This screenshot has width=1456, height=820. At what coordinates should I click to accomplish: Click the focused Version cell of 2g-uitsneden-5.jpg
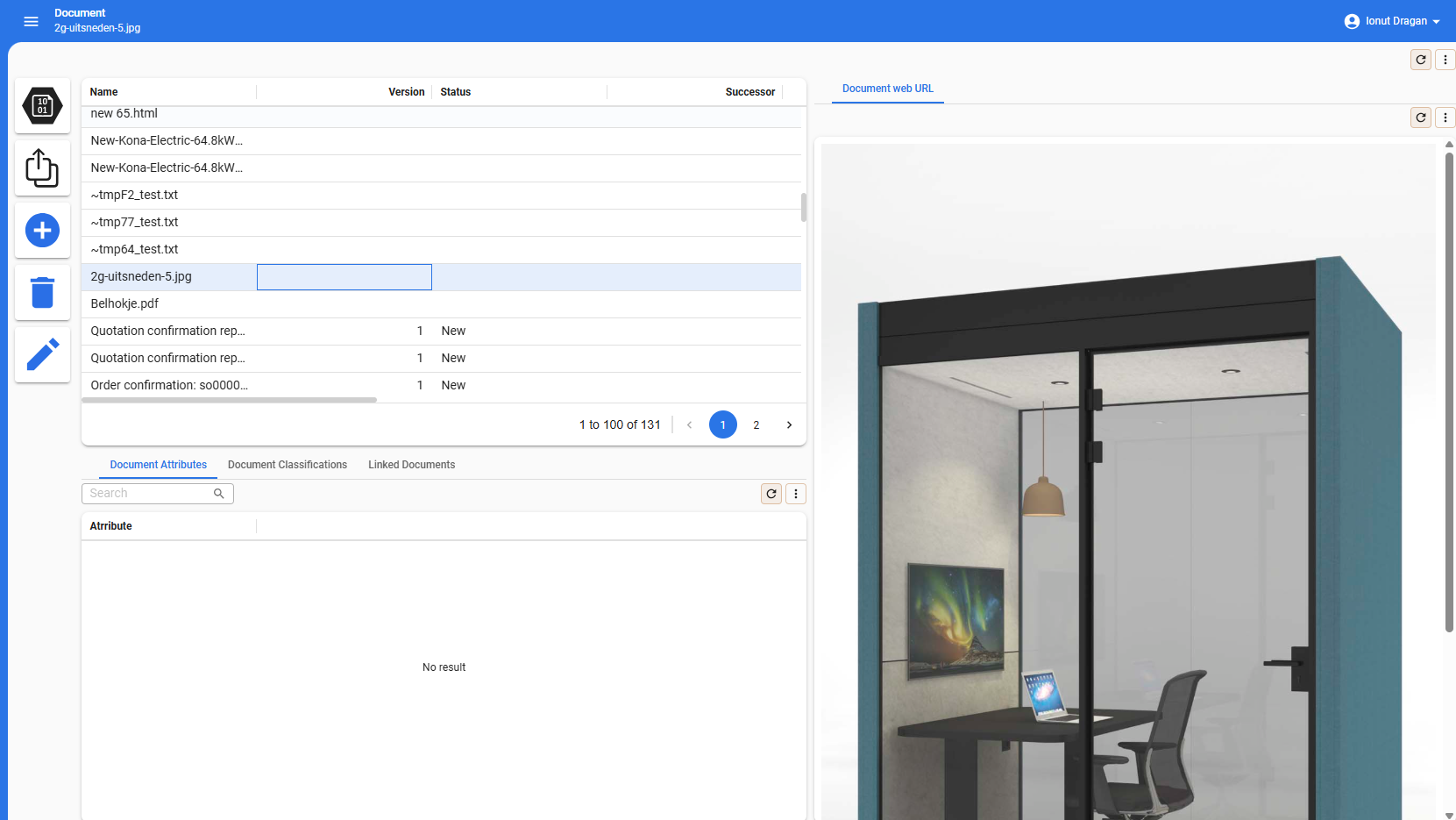click(344, 277)
